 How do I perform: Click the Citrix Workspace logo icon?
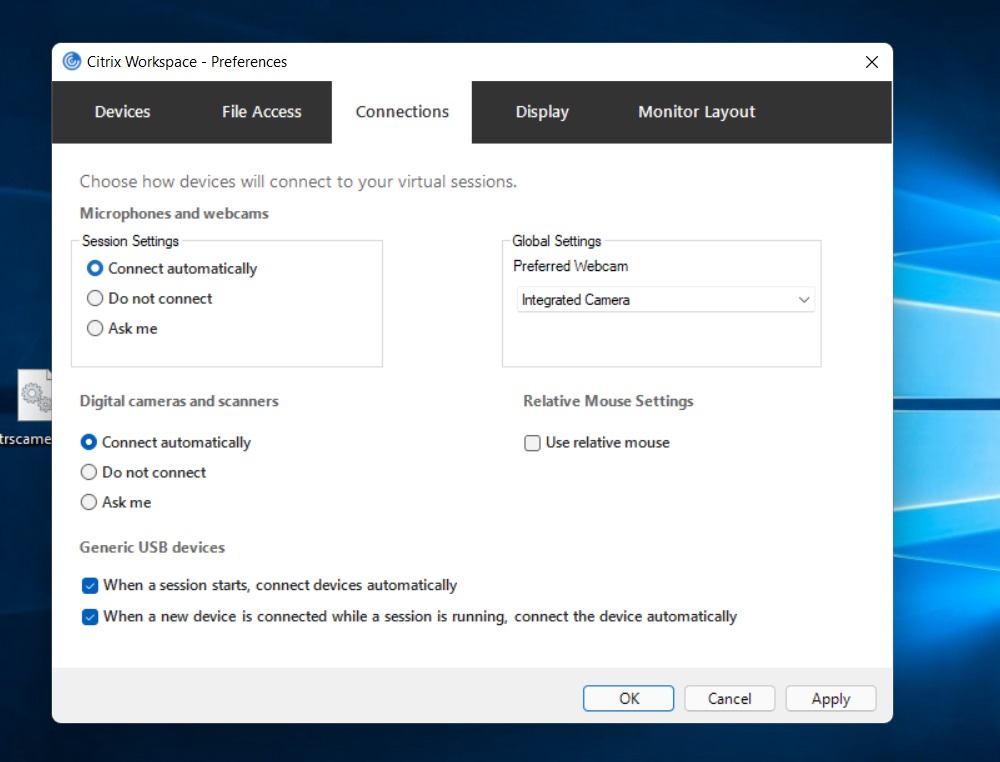[71, 61]
